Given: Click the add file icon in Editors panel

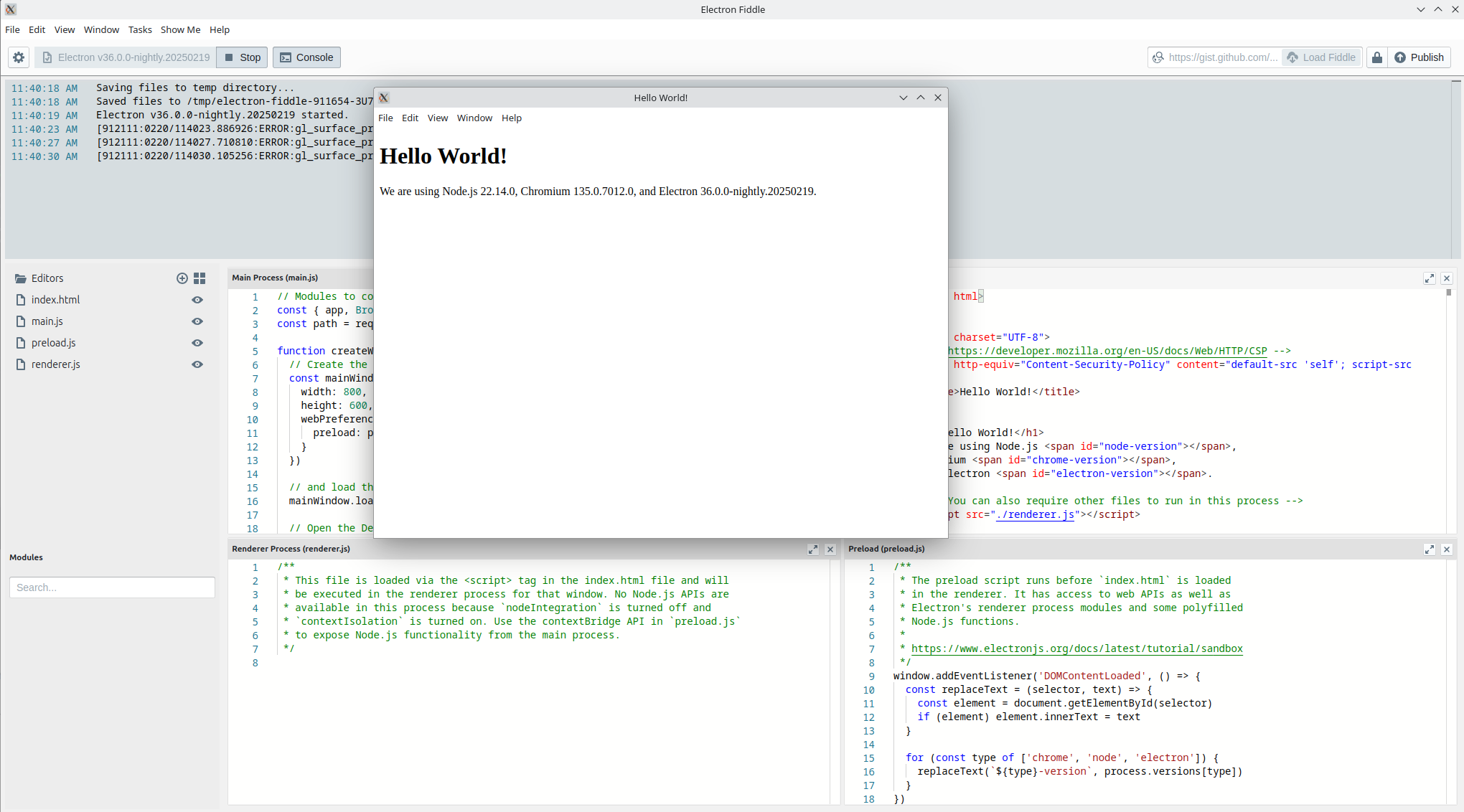Looking at the screenshot, I should click(x=182, y=278).
